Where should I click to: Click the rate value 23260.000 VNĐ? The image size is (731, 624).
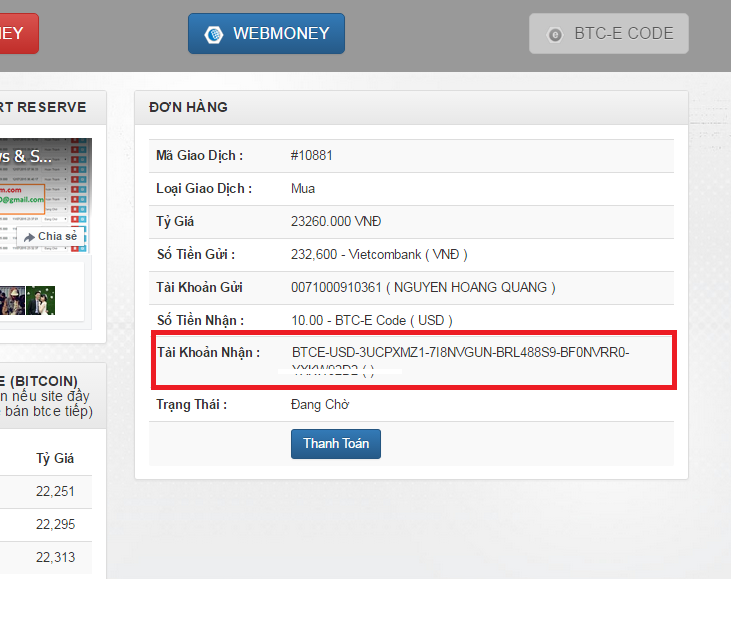(336, 221)
